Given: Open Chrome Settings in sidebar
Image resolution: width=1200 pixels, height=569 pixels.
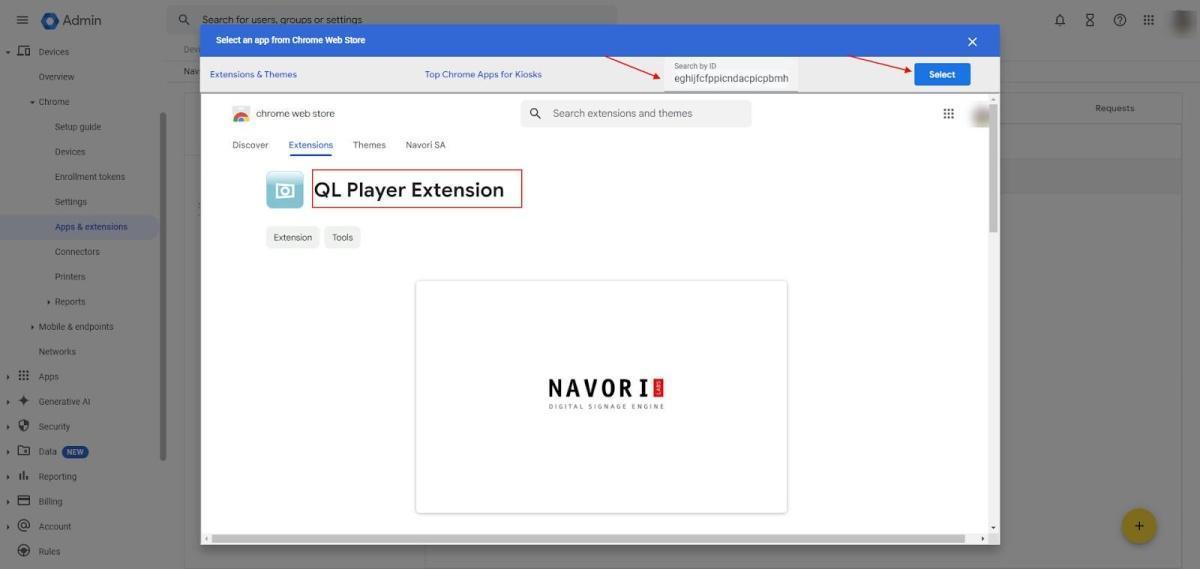Looking at the screenshot, I should coord(70,202).
